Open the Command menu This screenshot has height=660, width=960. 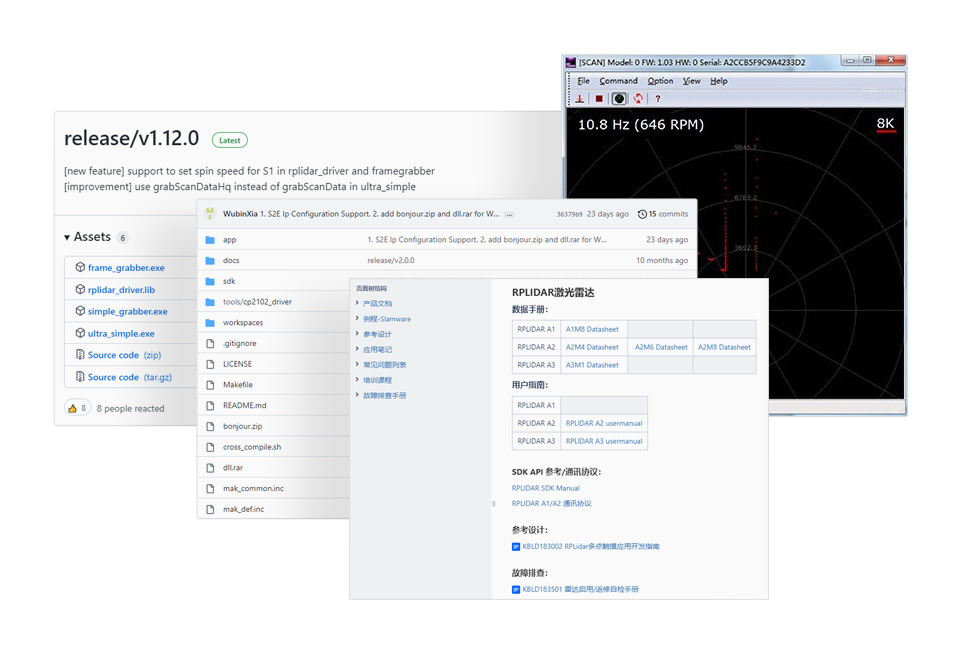click(618, 81)
